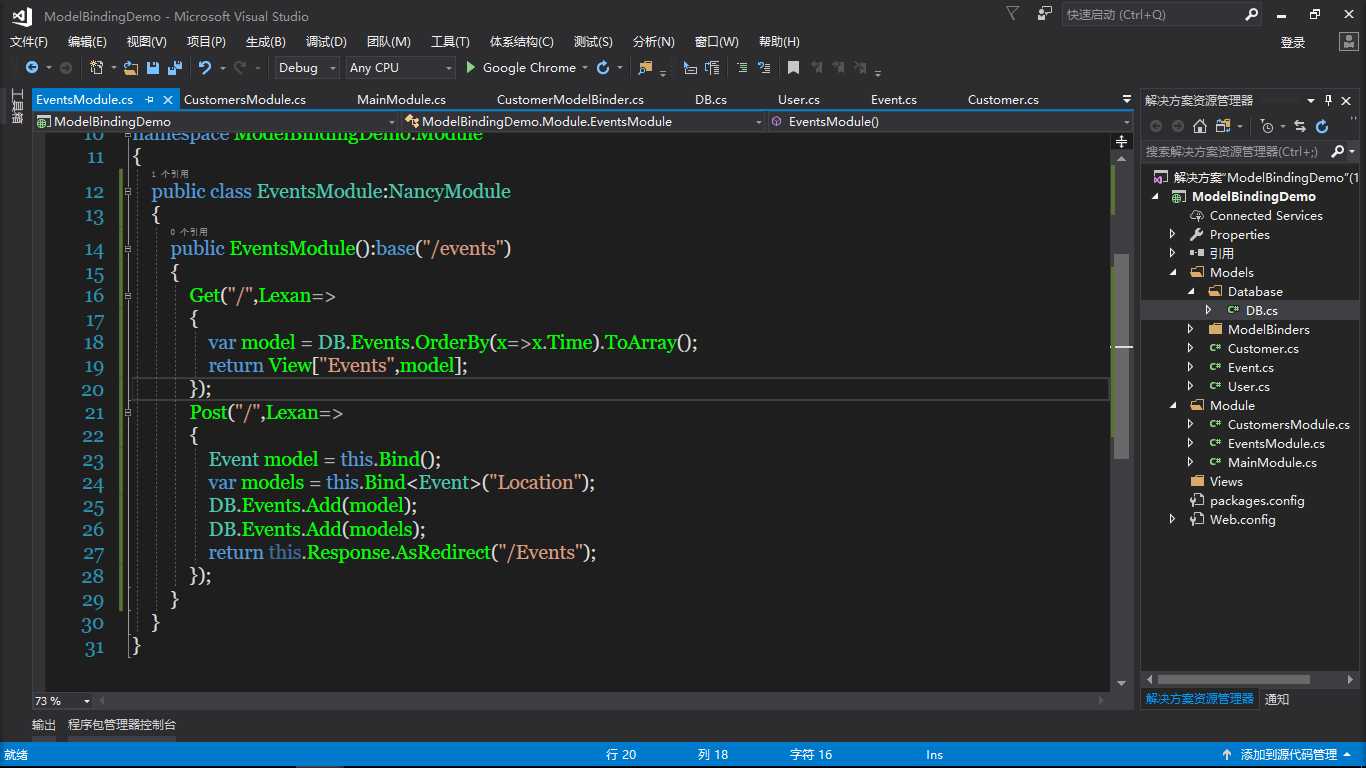The height and width of the screenshot is (768, 1366).
Task: Click the browser Refresh icon beside Google Chrome
Action: click(x=603, y=68)
